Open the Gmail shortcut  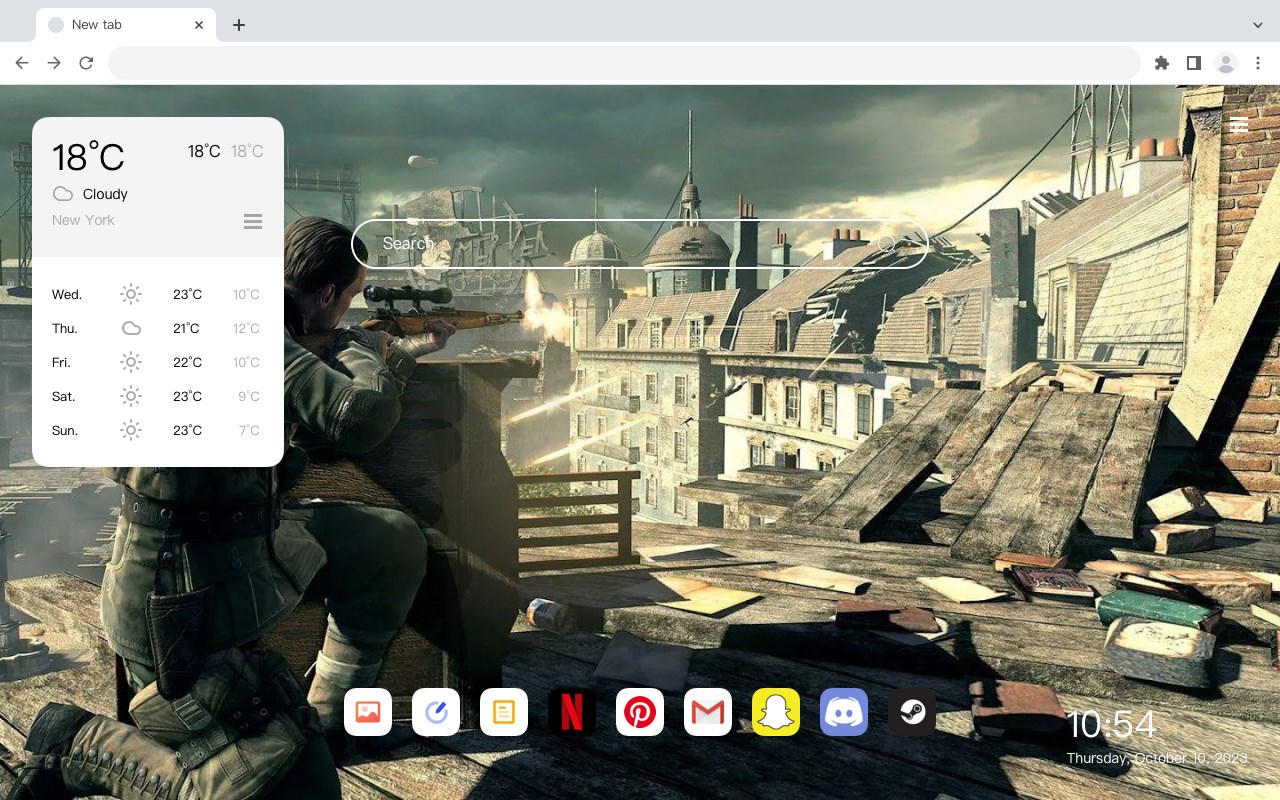click(708, 712)
